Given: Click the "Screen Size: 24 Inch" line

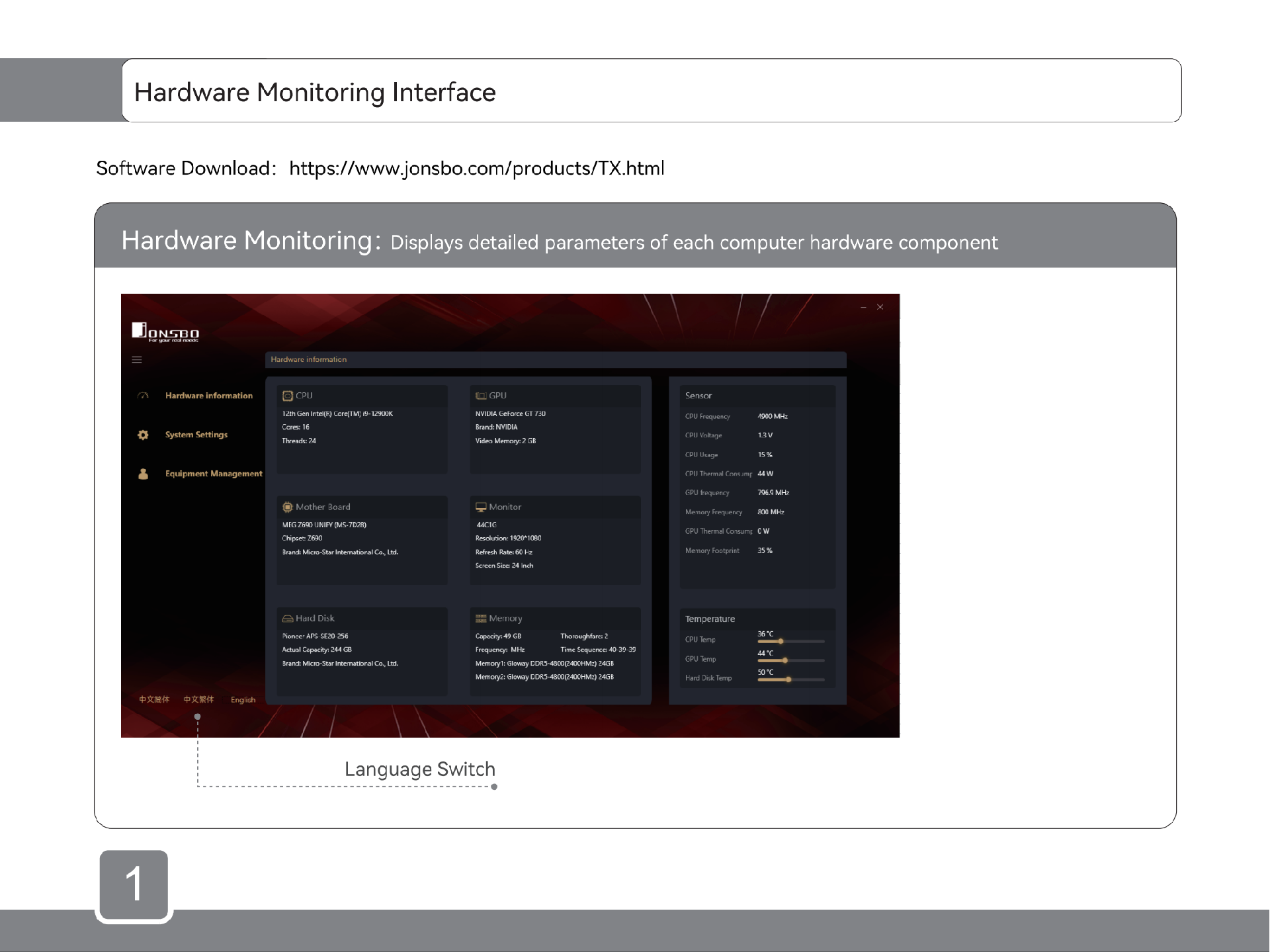Looking at the screenshot, I should click(x=504, y=566).
